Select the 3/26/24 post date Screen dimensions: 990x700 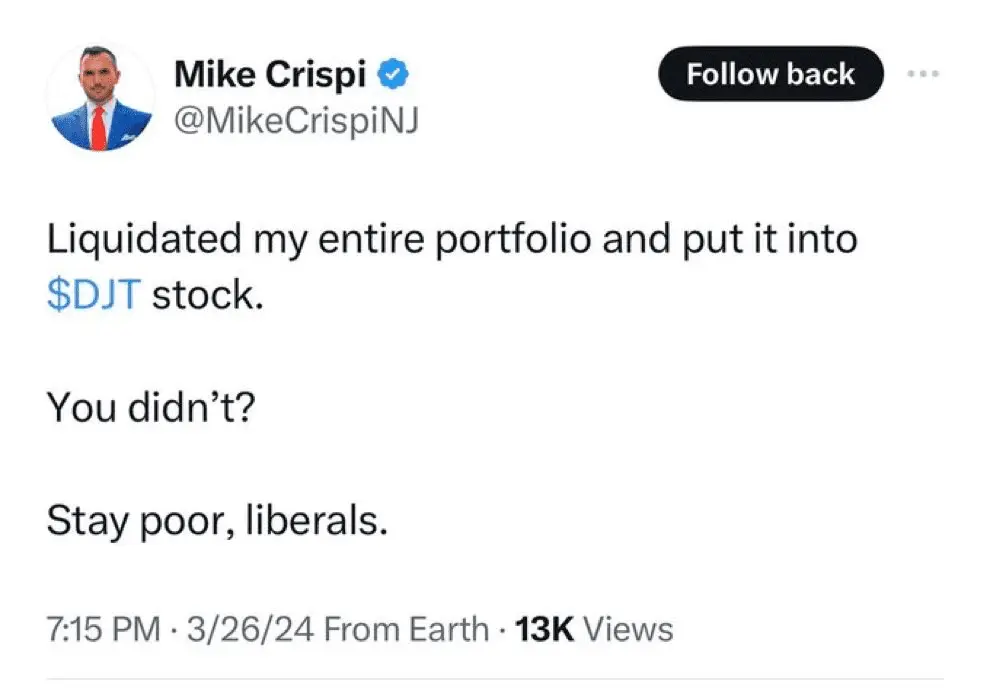pyautogui.click(x=248, y=629)
